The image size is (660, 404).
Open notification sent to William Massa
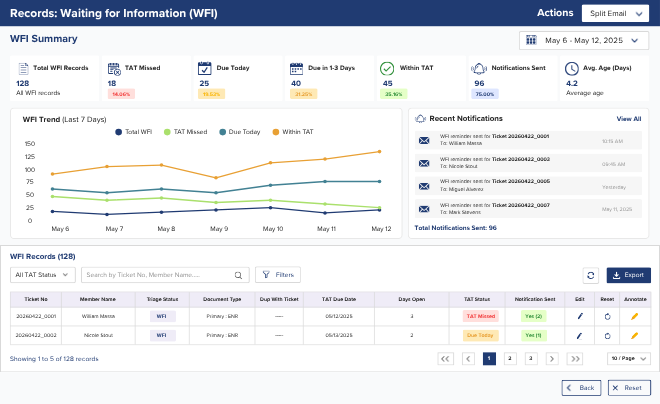(528, 140)
